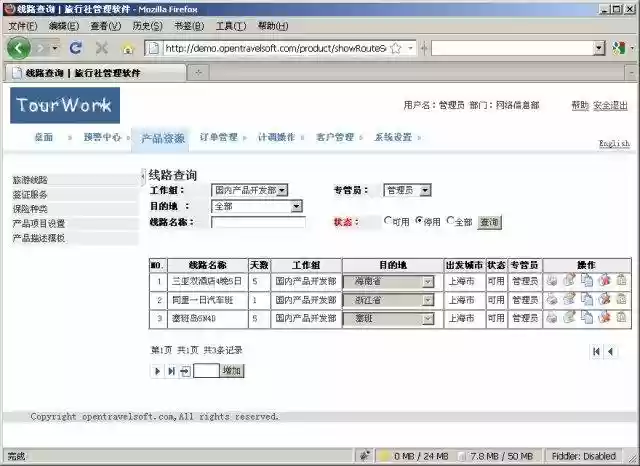This screenshot has width=640, height=466.
Task: Bookmark this page with the star icon
Action: pyautogui.click(x=396, y=48)
